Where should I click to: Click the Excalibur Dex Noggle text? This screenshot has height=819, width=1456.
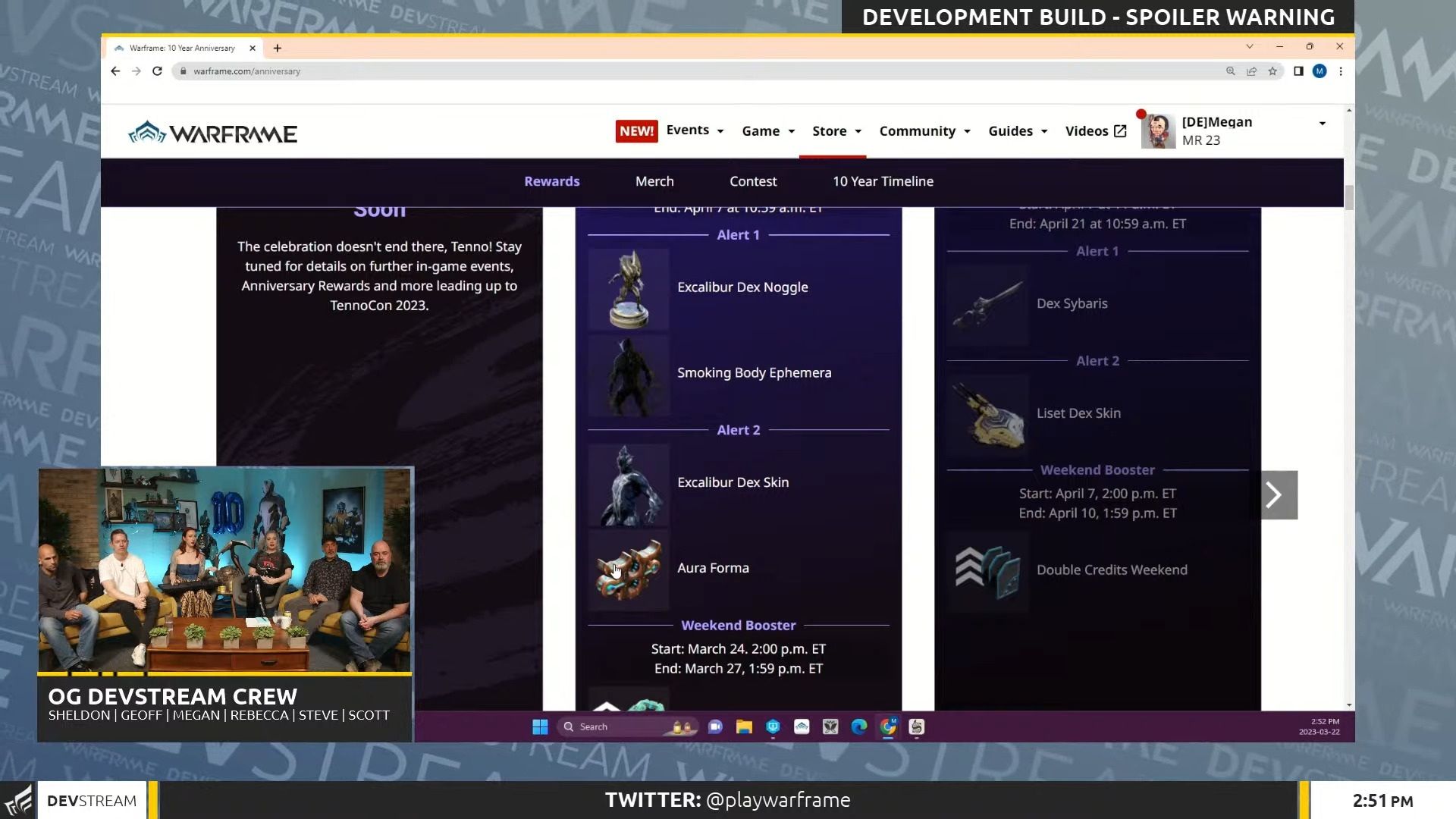[742, 287]
